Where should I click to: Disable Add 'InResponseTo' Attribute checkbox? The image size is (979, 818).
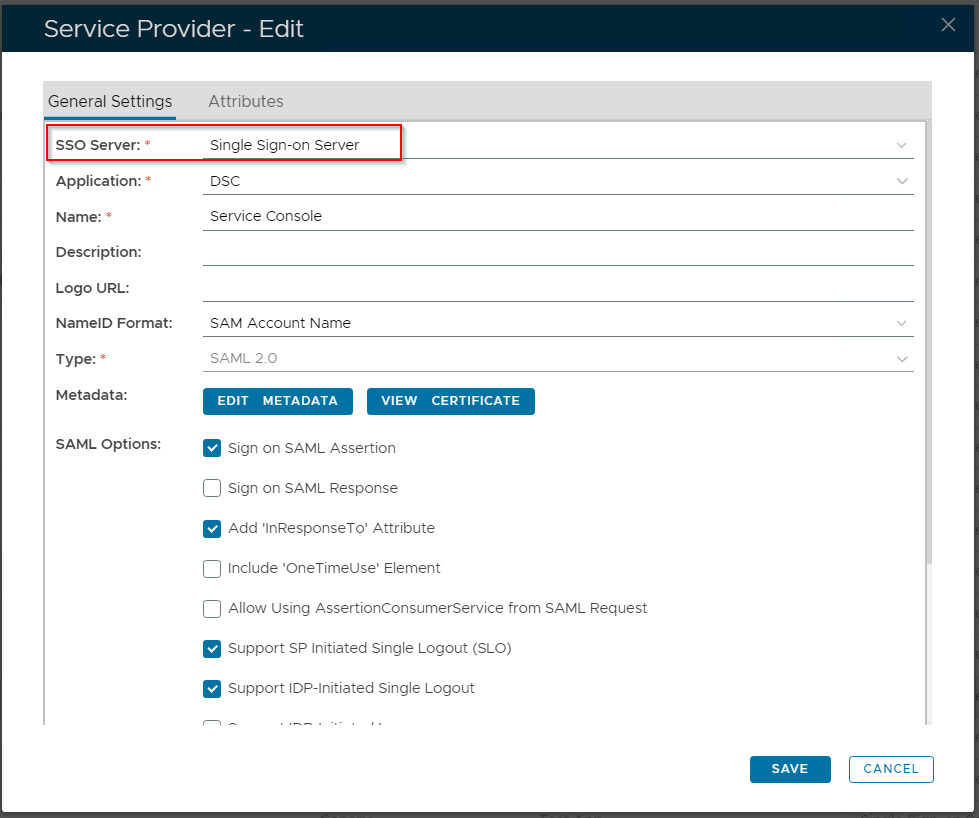pos(212,528)
